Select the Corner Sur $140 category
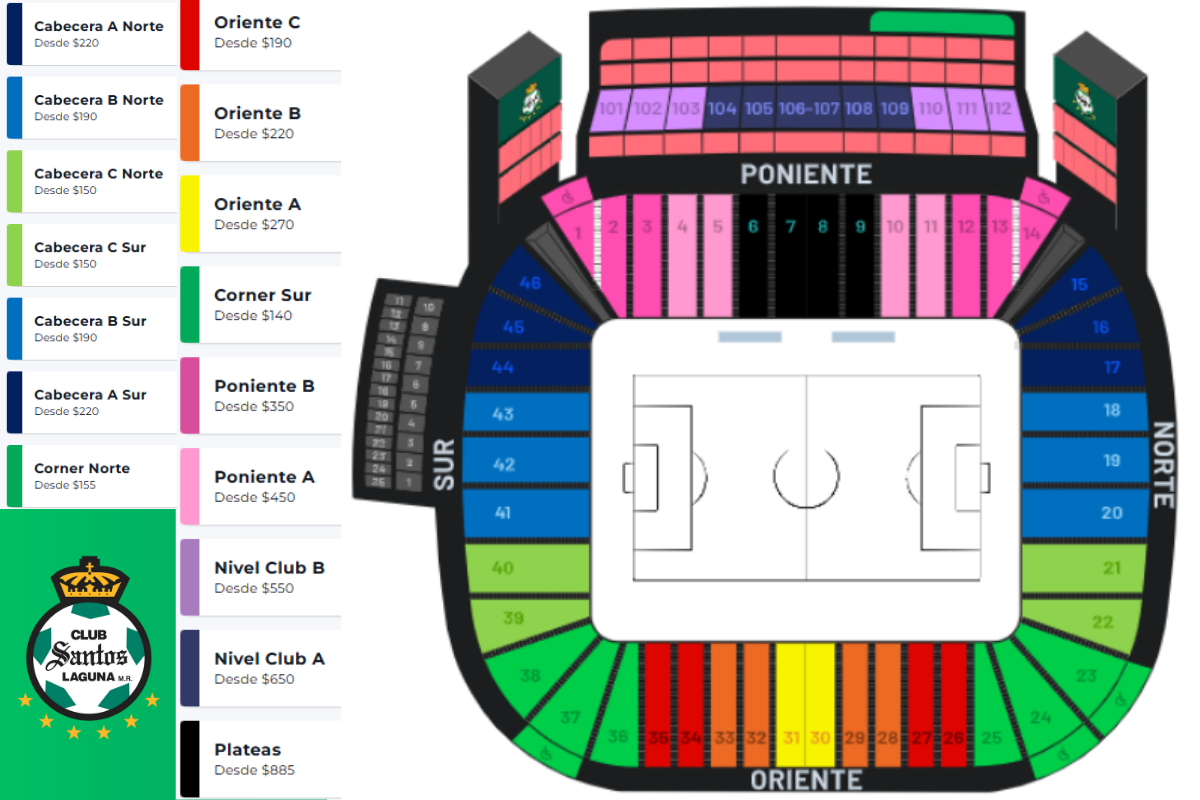Screen dimensions: 1200x800 [262, 304]
